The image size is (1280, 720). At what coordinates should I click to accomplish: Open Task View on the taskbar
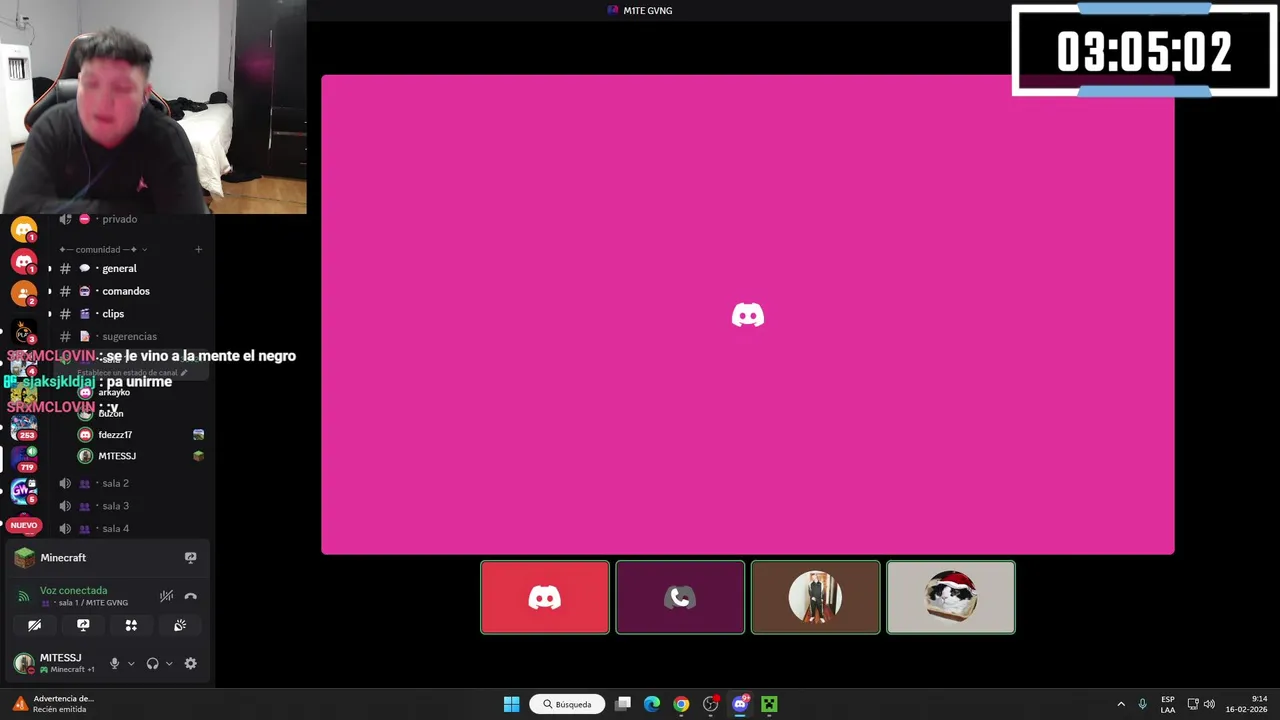pos(623,704)
